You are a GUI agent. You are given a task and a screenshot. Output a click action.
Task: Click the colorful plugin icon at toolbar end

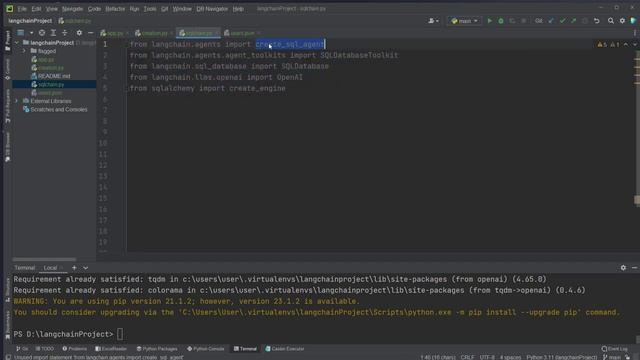(633, 21)
